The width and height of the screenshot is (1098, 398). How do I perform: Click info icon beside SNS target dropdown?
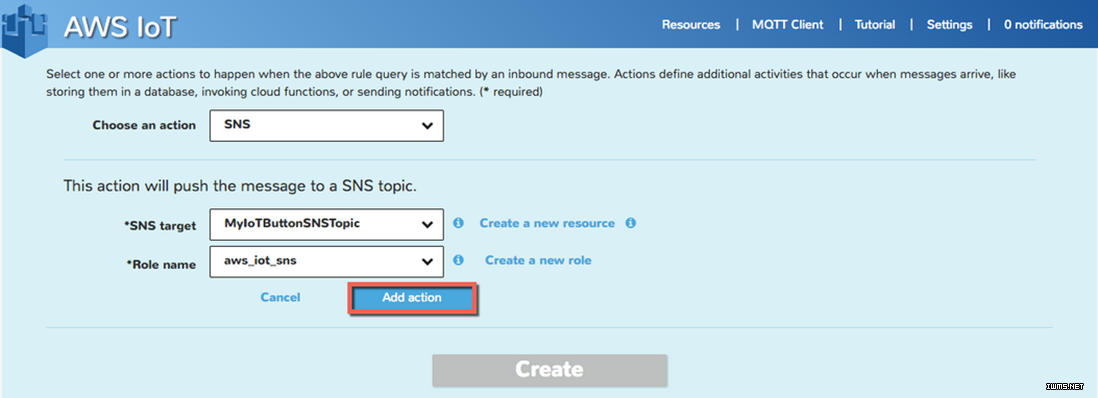point(459,223)
